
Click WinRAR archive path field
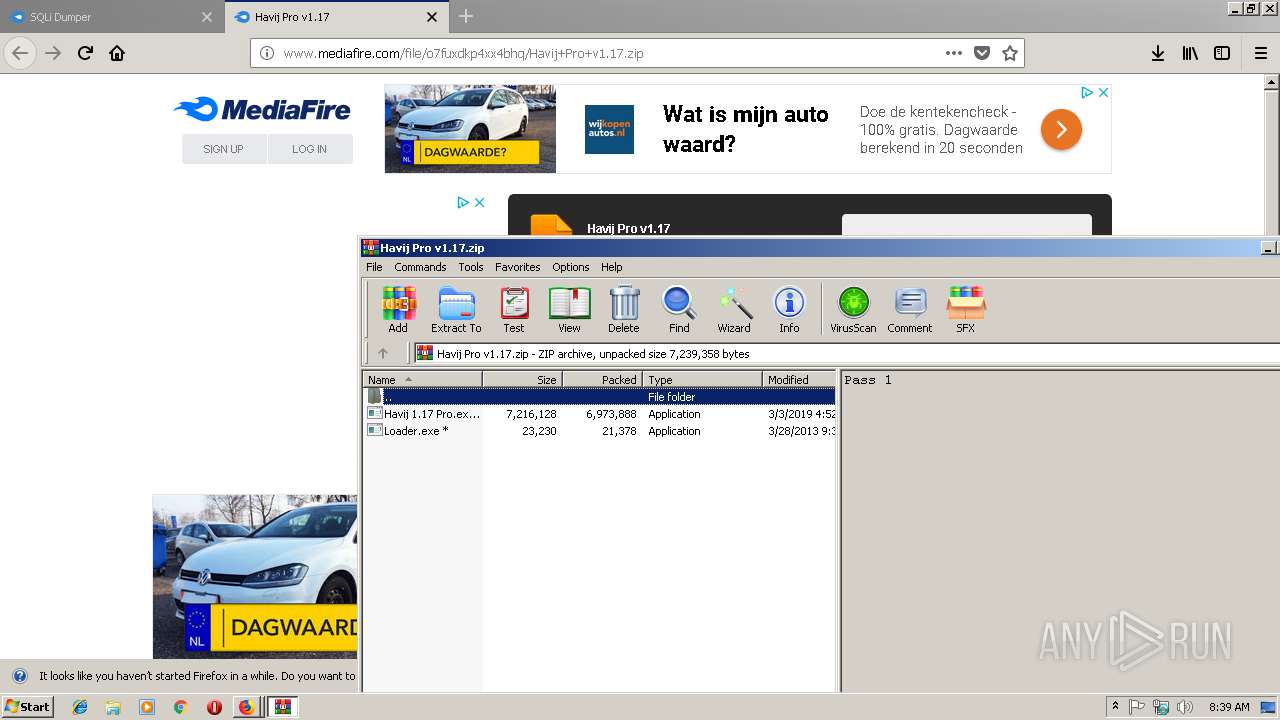(846, 353)
